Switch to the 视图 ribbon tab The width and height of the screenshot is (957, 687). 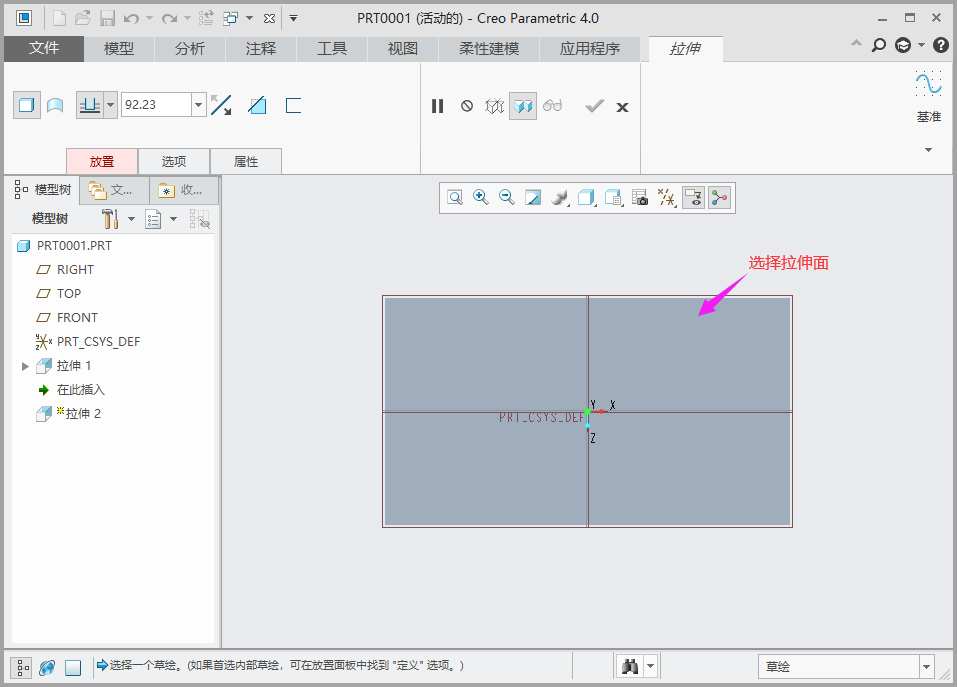402,48
